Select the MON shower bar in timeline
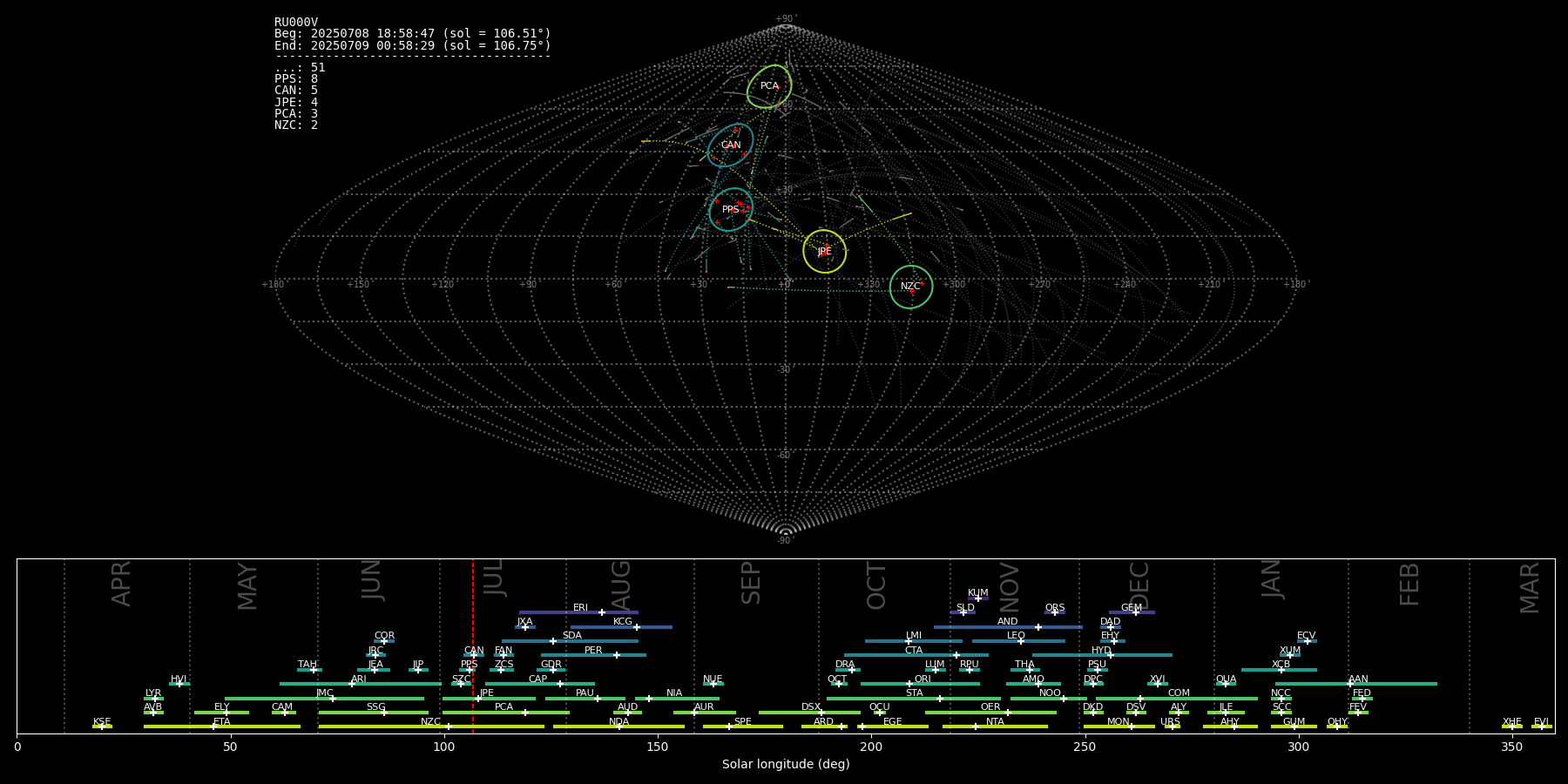1568x784 pixels. point(1119,727)
